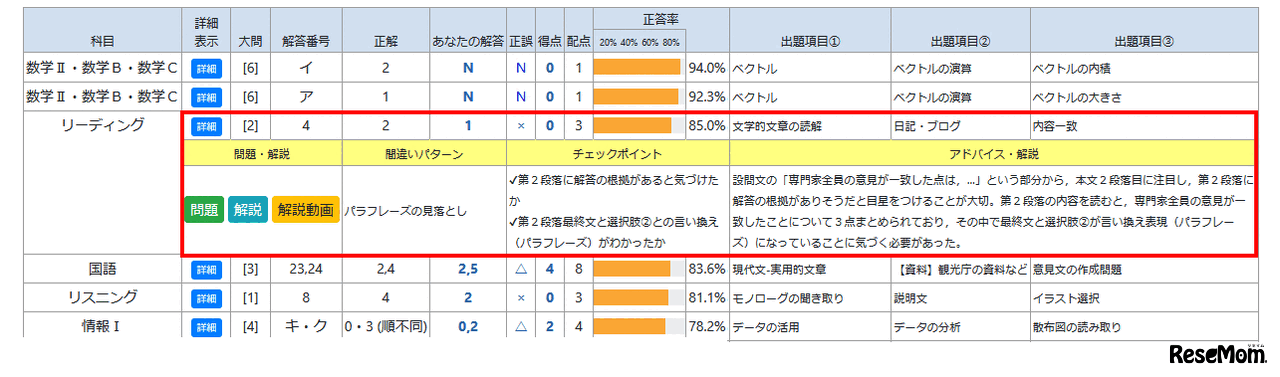This screenshot has height=377, width=1280.
Task: Click 詳細 button in リスニング row
Action: point(205,298)
